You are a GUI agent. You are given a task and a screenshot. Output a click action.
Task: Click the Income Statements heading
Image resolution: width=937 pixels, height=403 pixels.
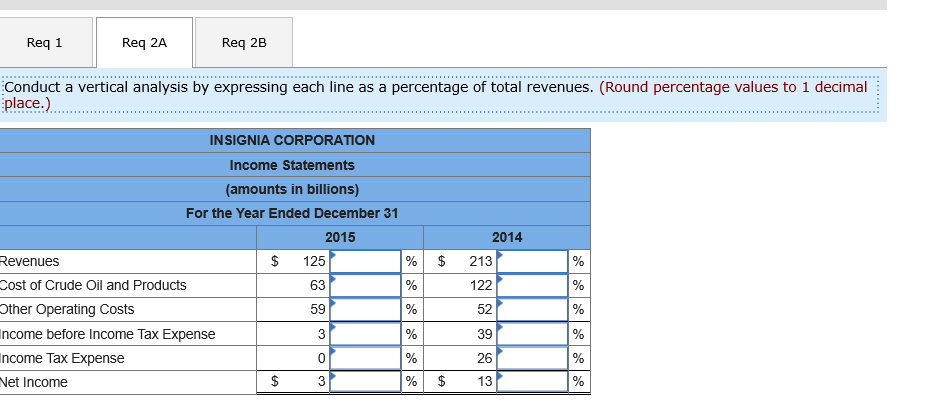pos(292,165)
